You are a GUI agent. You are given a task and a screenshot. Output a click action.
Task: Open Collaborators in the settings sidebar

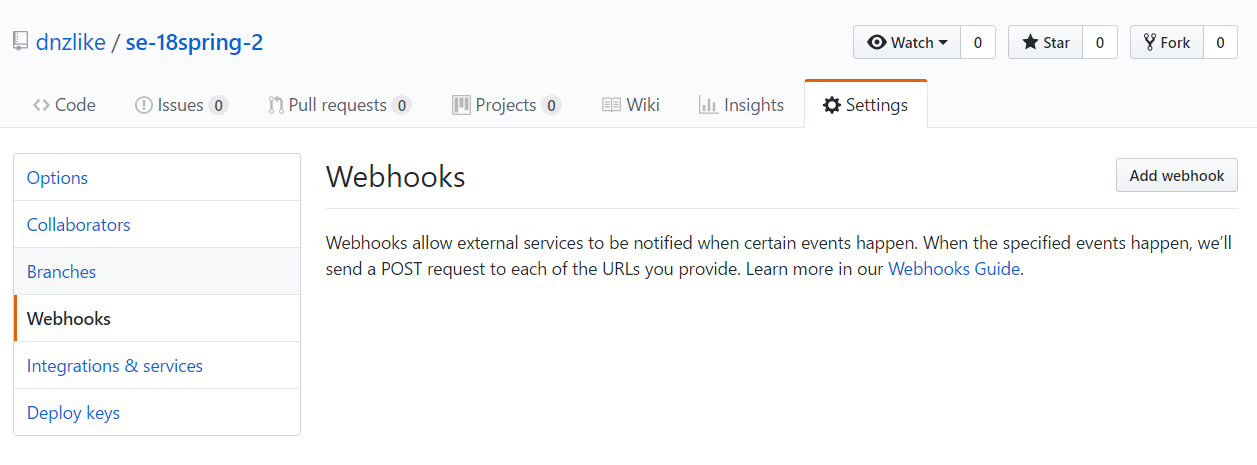157,224
